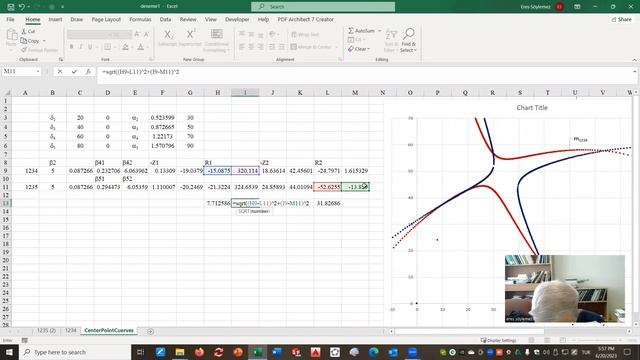
Task: Click column header M
Action: pyautogui.click(x=355, y=93)
